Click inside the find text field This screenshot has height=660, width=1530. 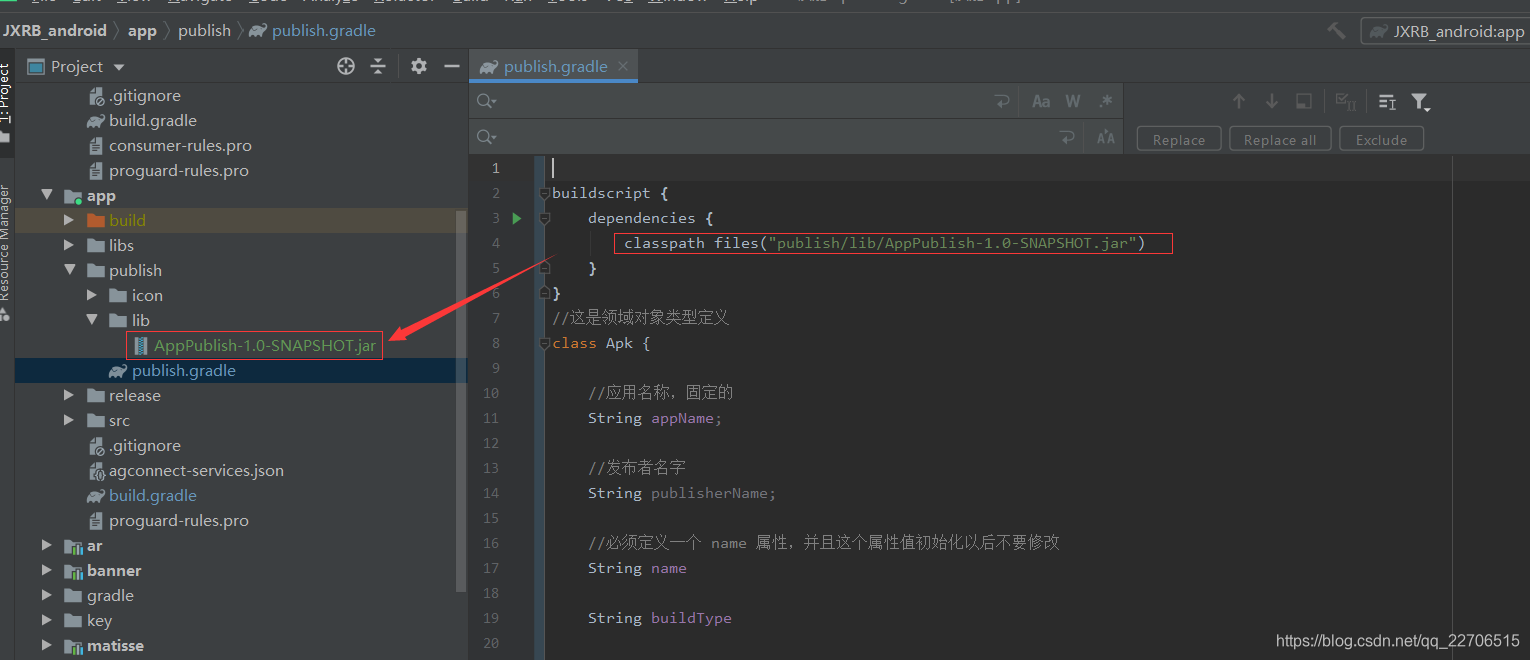745,101
